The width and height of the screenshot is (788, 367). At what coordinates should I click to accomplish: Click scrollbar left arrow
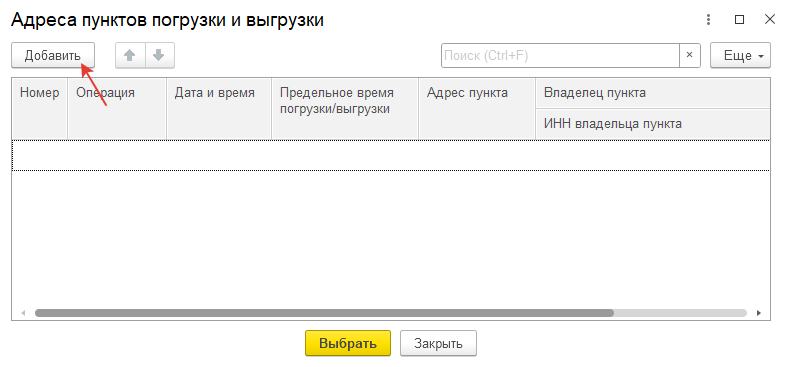point(23,313)
